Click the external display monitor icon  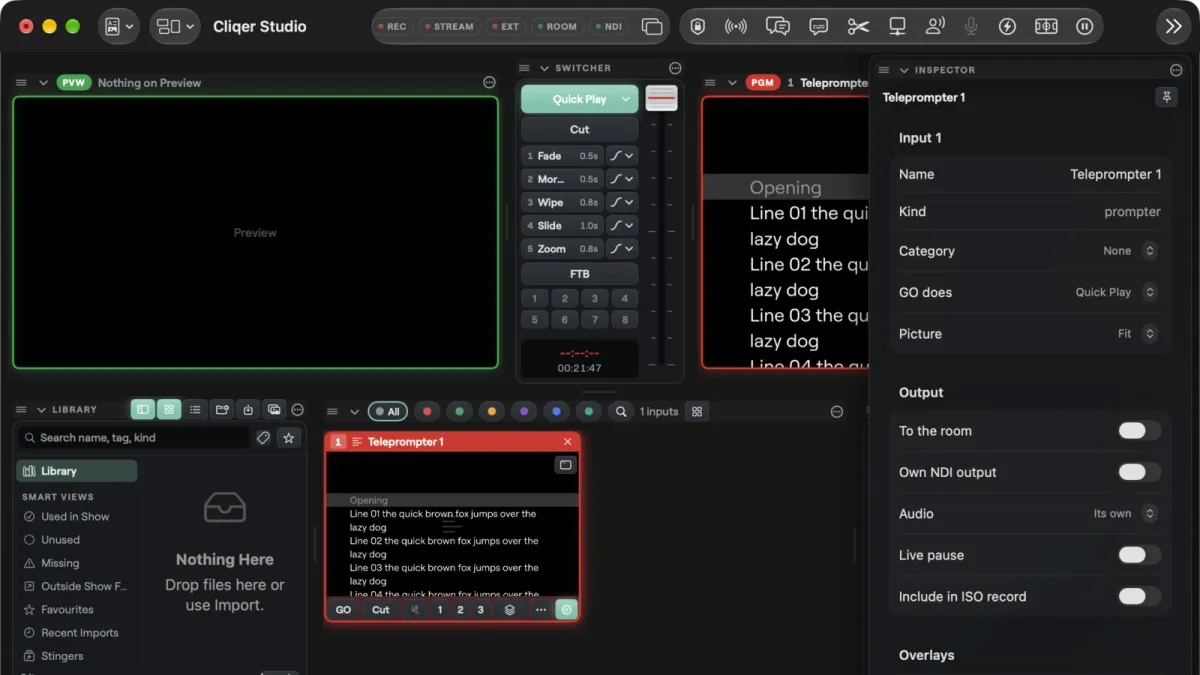[897, 27]
